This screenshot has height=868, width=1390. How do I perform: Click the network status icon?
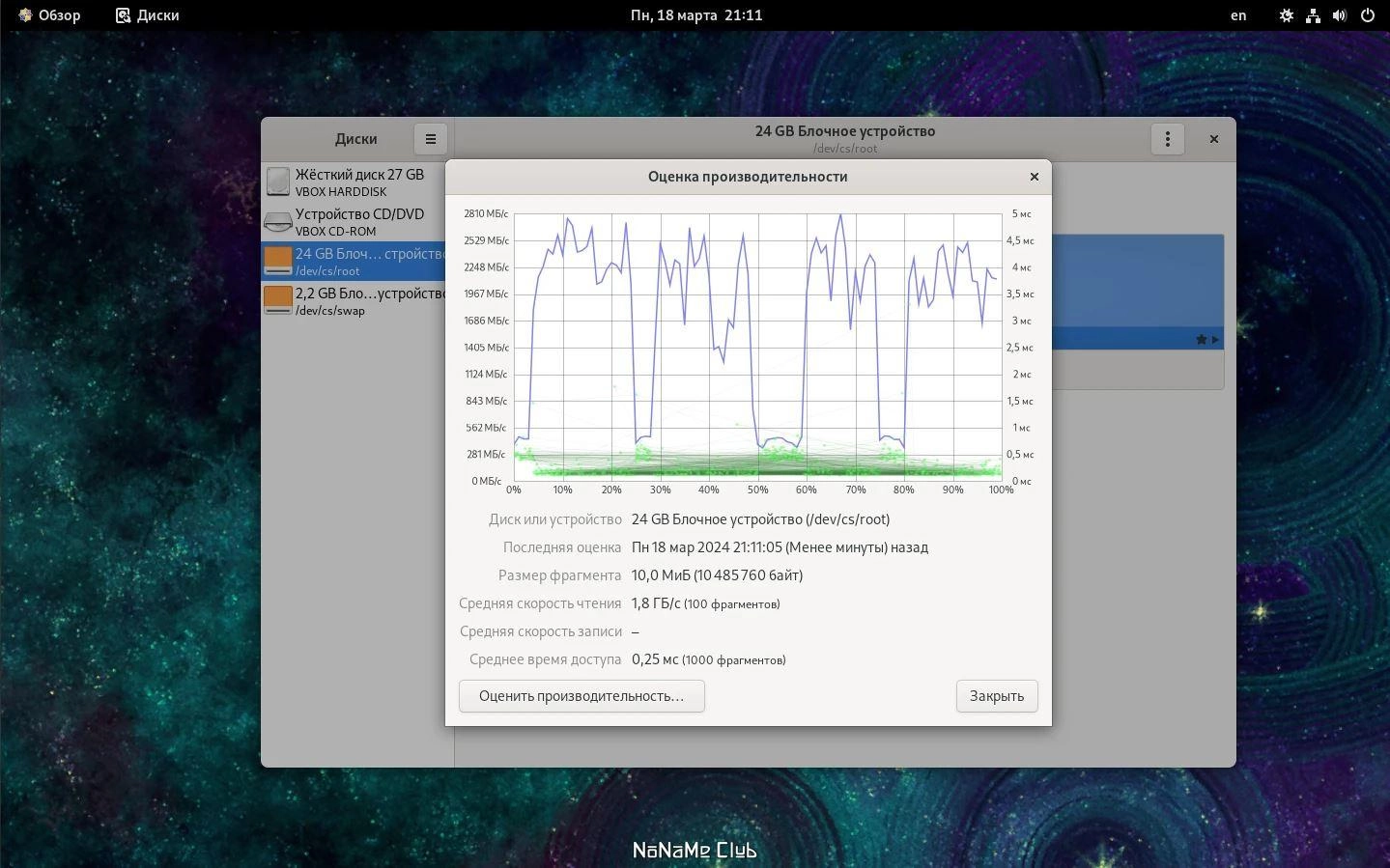pyautogui.click(x=1313, y=15)
